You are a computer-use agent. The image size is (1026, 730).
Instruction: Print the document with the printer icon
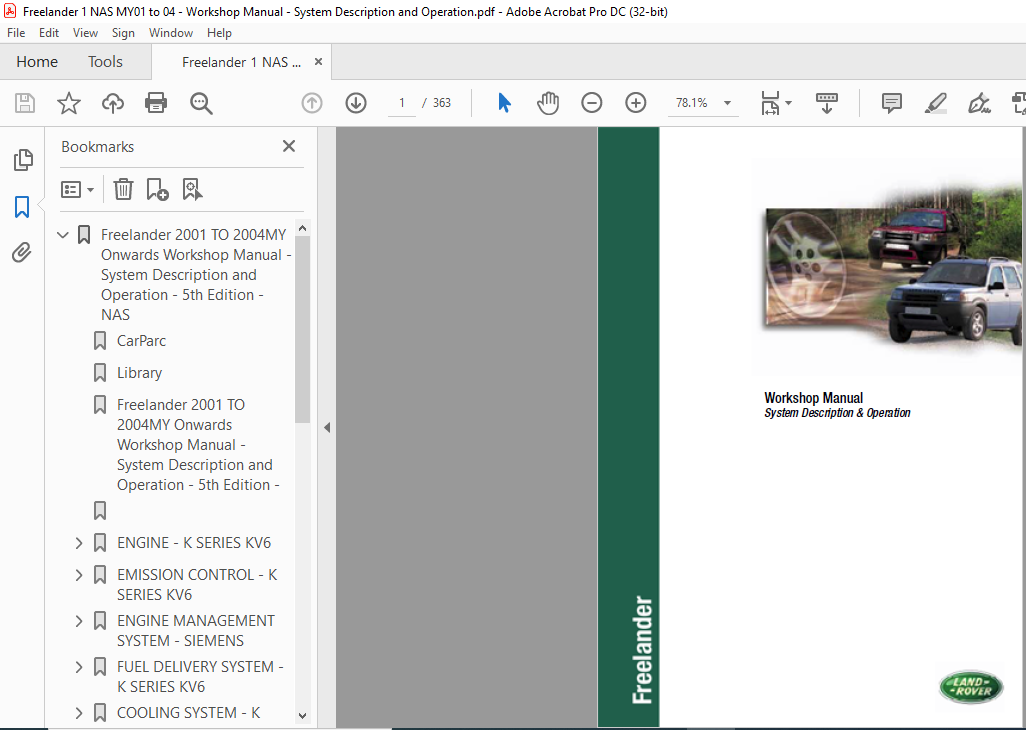click(156, 103)
